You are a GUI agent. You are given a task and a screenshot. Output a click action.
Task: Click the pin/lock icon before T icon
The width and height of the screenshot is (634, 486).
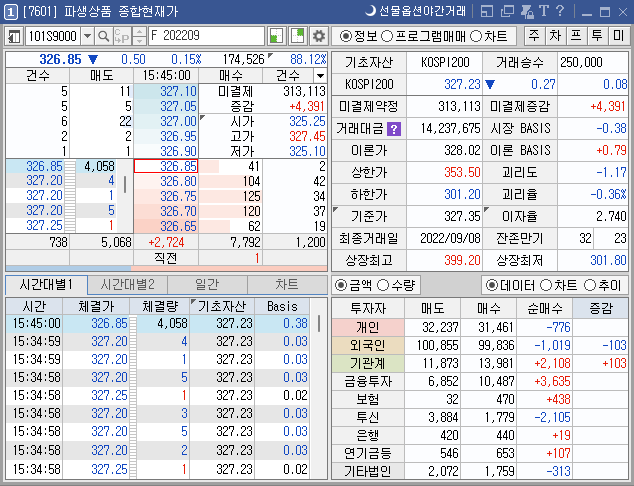point(527,11)
